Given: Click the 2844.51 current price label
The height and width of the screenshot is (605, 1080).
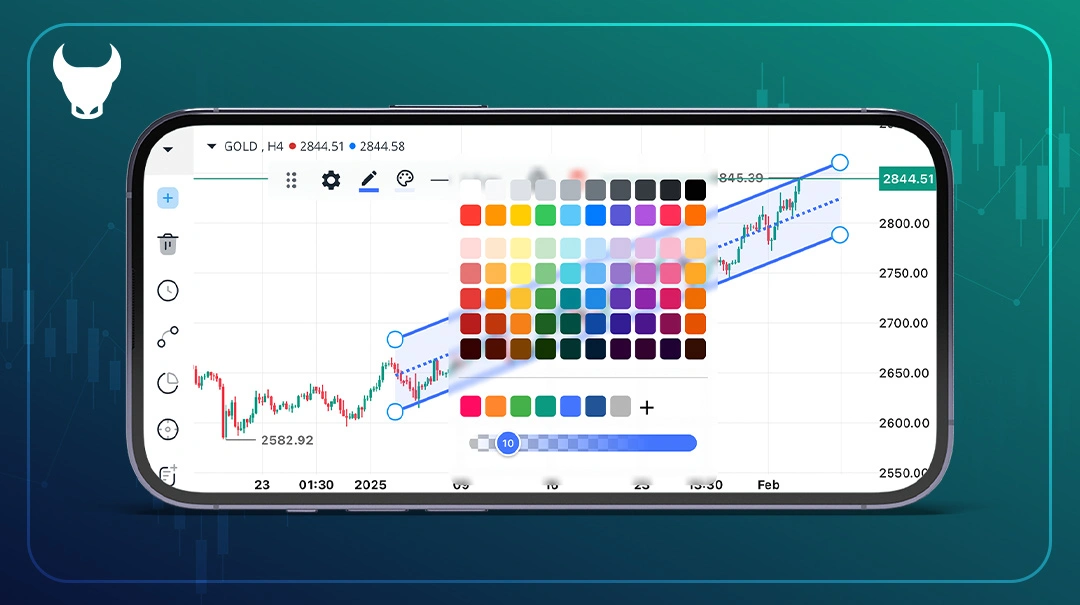Looking at the screenshot, I should 907,179.
